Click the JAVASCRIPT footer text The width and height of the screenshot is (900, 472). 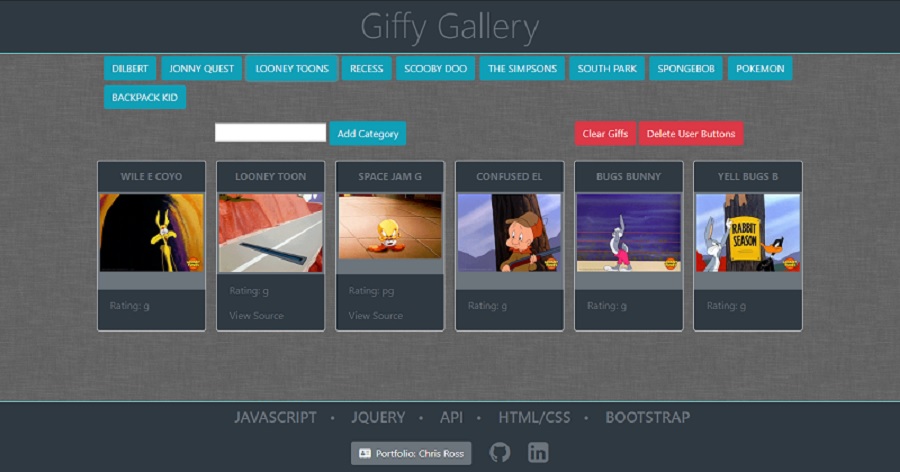[275, 417]
